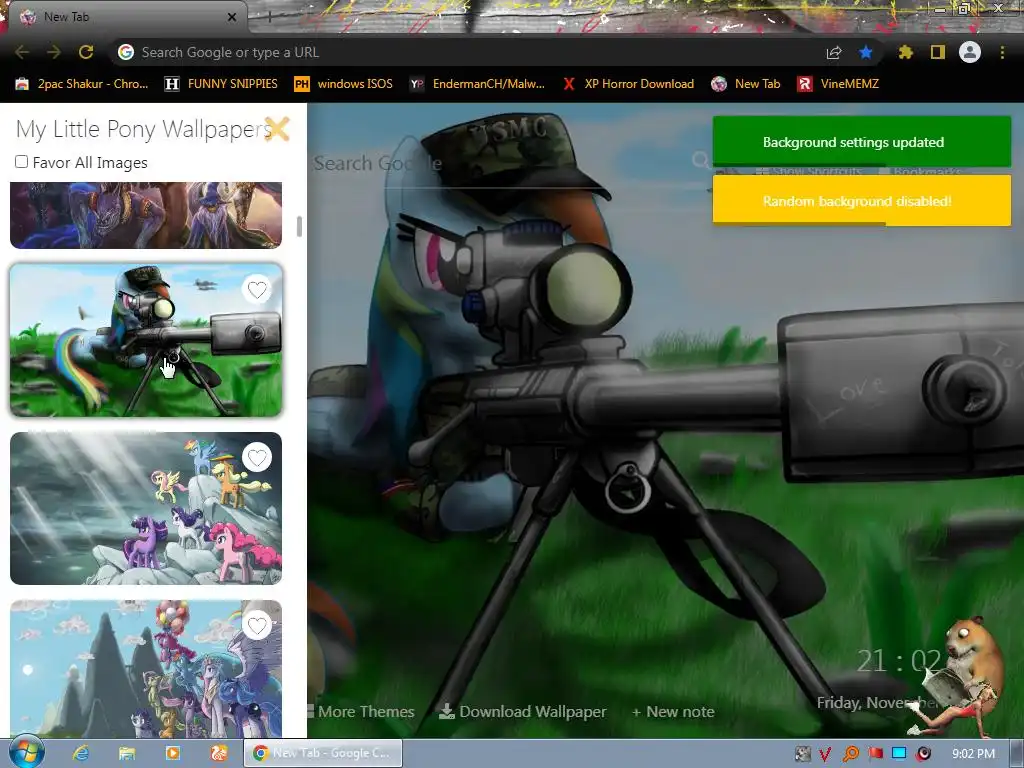Tick the Favor All Images checkbox
Image resolution: width=1024 pixels, height=768 pixels.
(22, 161)
